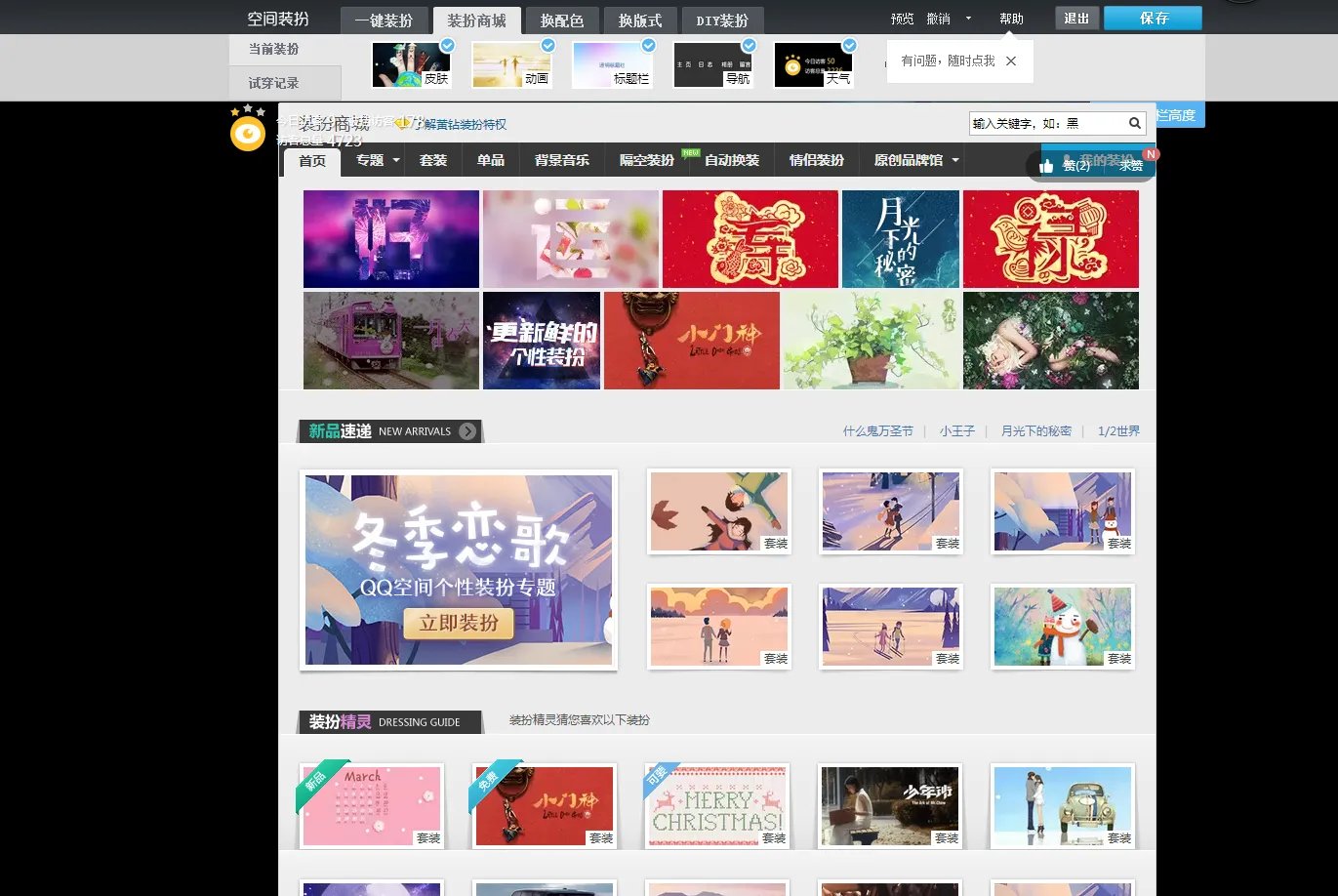Open the 导航 navigation style thumbnail

[711, 64]
